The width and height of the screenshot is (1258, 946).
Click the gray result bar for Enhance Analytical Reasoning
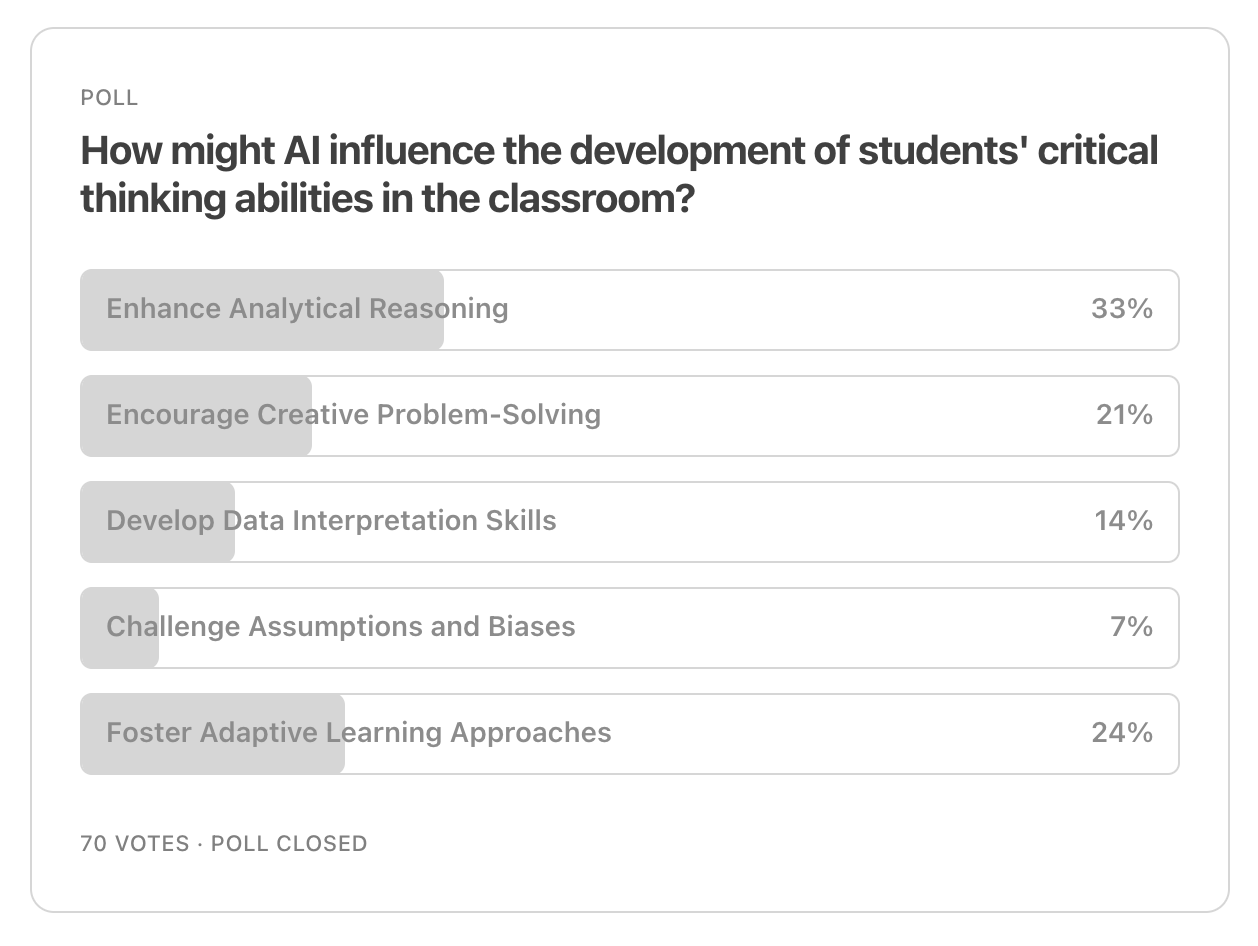(260, 309)
